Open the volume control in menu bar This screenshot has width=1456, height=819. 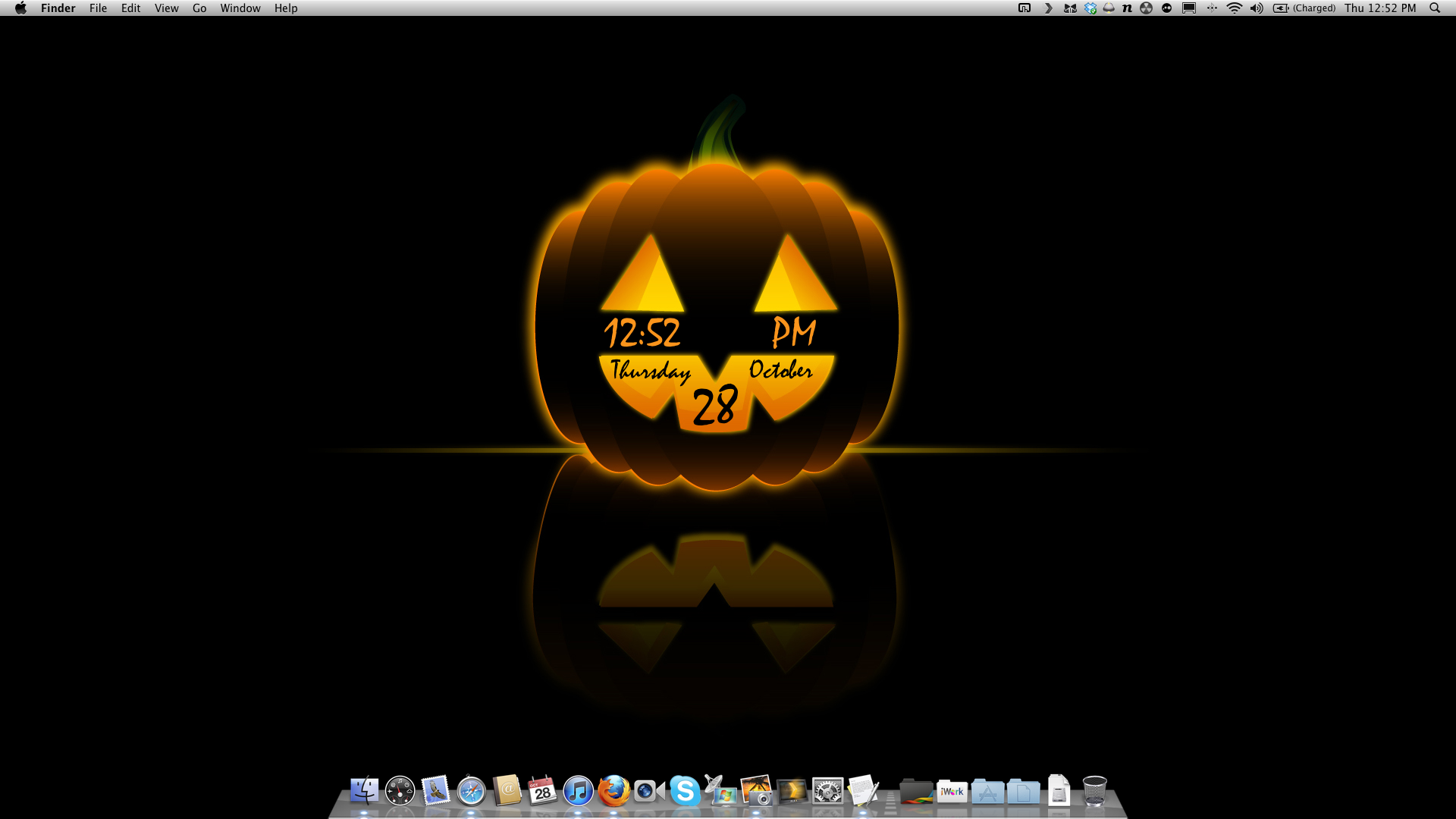pyautogui.click(x=1257, y=8)
